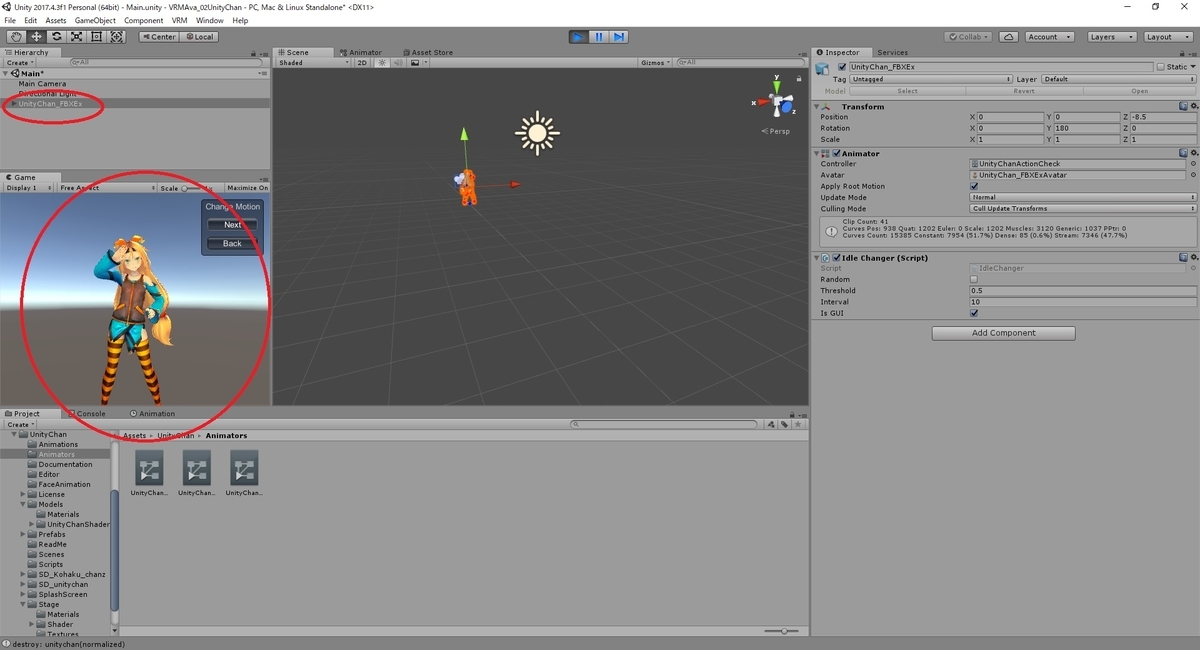Open the Layer dropdown Default
This screenshot has width=1200, height=650.
pos(1118,79)
